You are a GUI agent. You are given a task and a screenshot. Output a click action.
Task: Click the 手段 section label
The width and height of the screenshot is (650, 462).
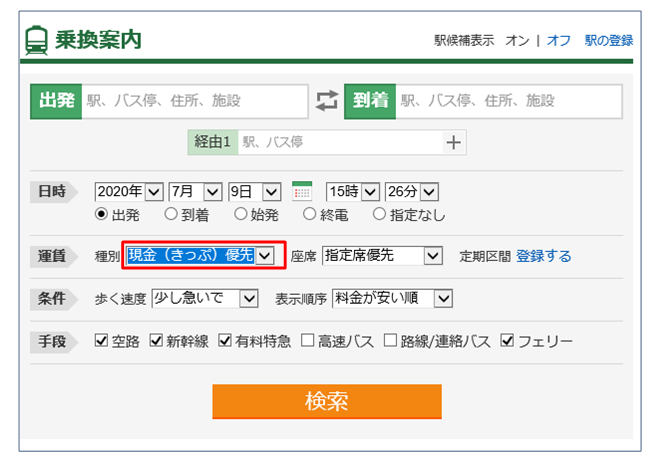click(52, 341)
